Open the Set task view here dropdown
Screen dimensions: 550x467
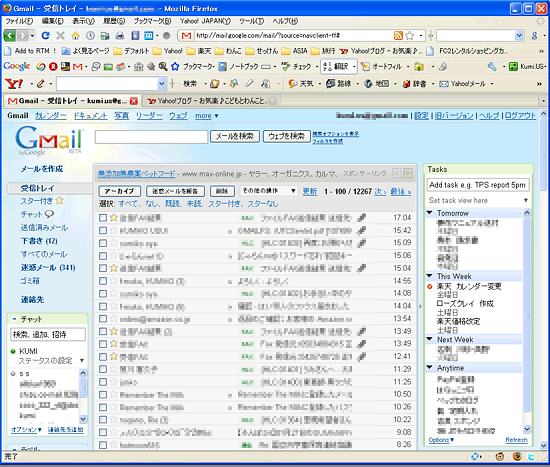[x=478, y=200]
